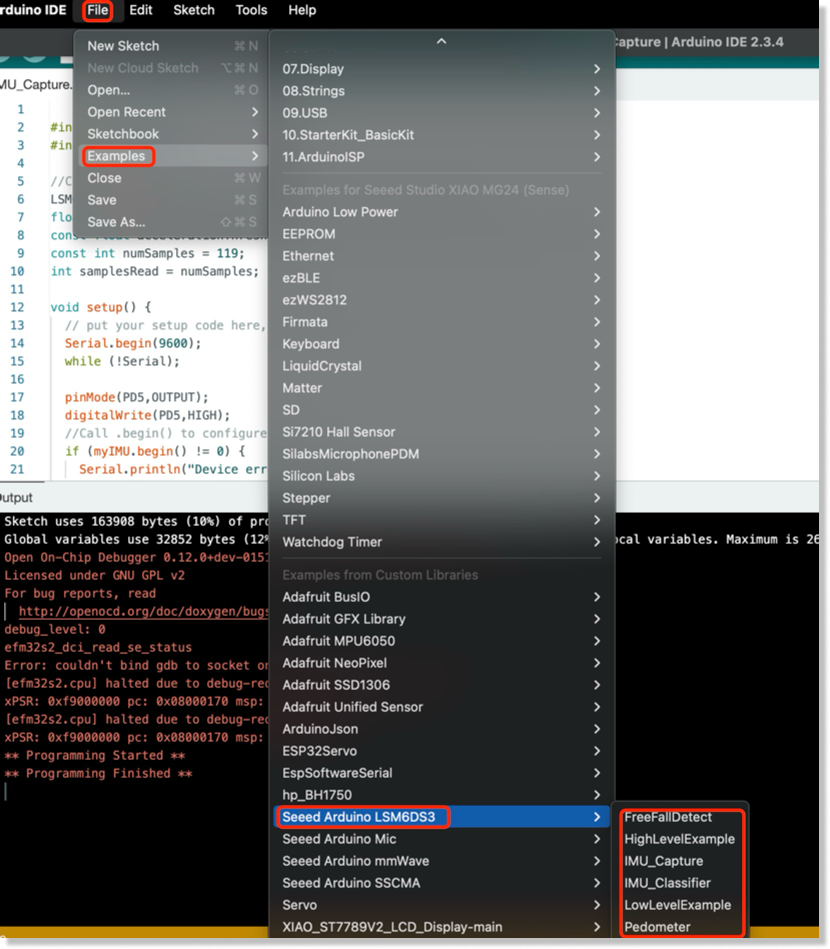The height and width of the screenshot is (949, 830).
Task: Open the hp_BH1750 examples submenu
Action: pos(441,795)
